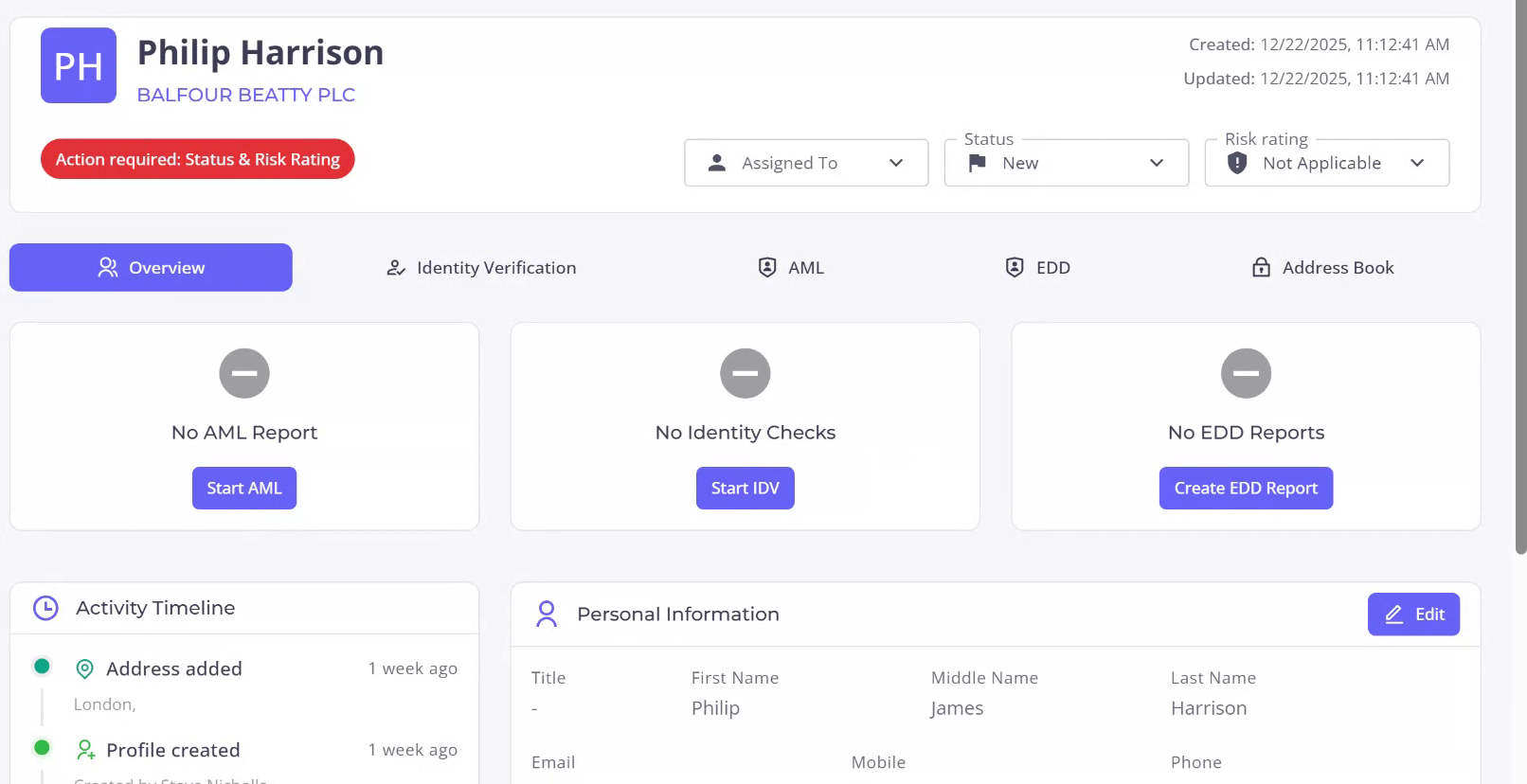Click the grey icon above No EDD Reports

tap(1246, 373)
